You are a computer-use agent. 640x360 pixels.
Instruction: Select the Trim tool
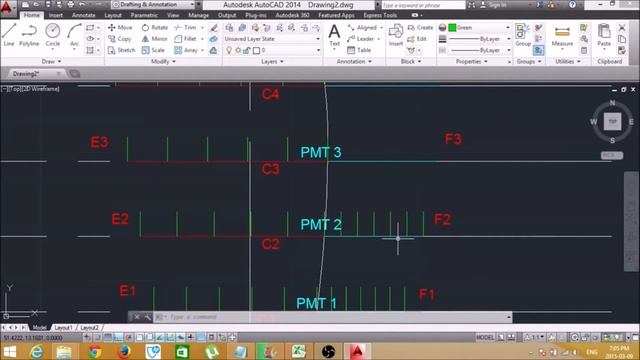point(185,27)
